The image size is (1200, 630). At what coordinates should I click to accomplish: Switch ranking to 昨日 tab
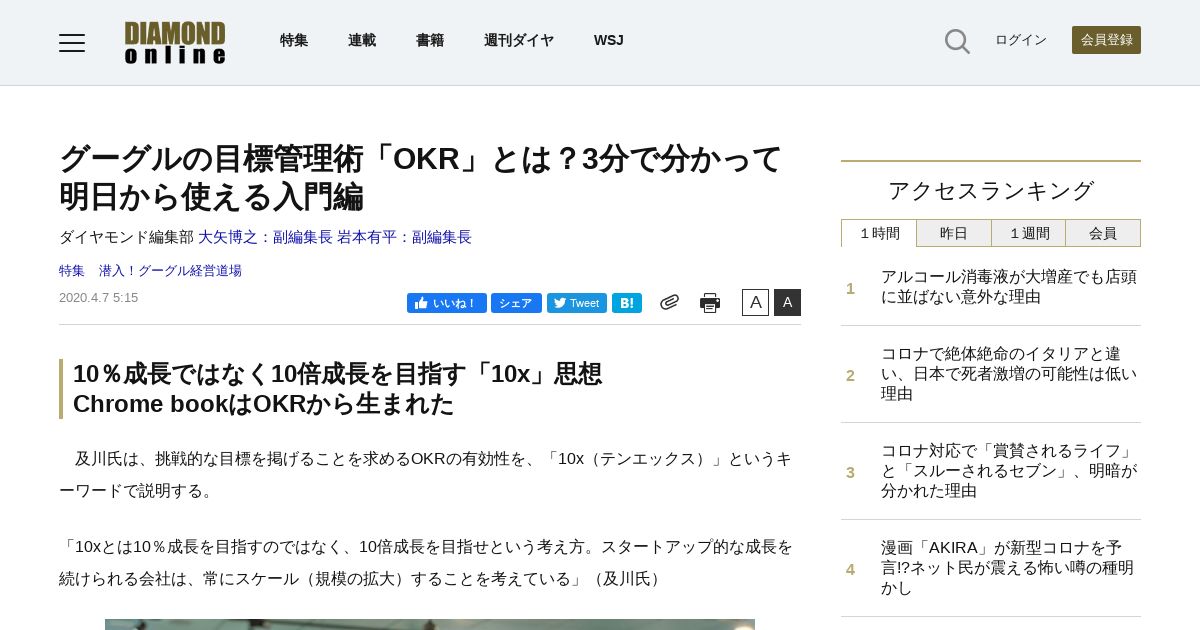954,233
